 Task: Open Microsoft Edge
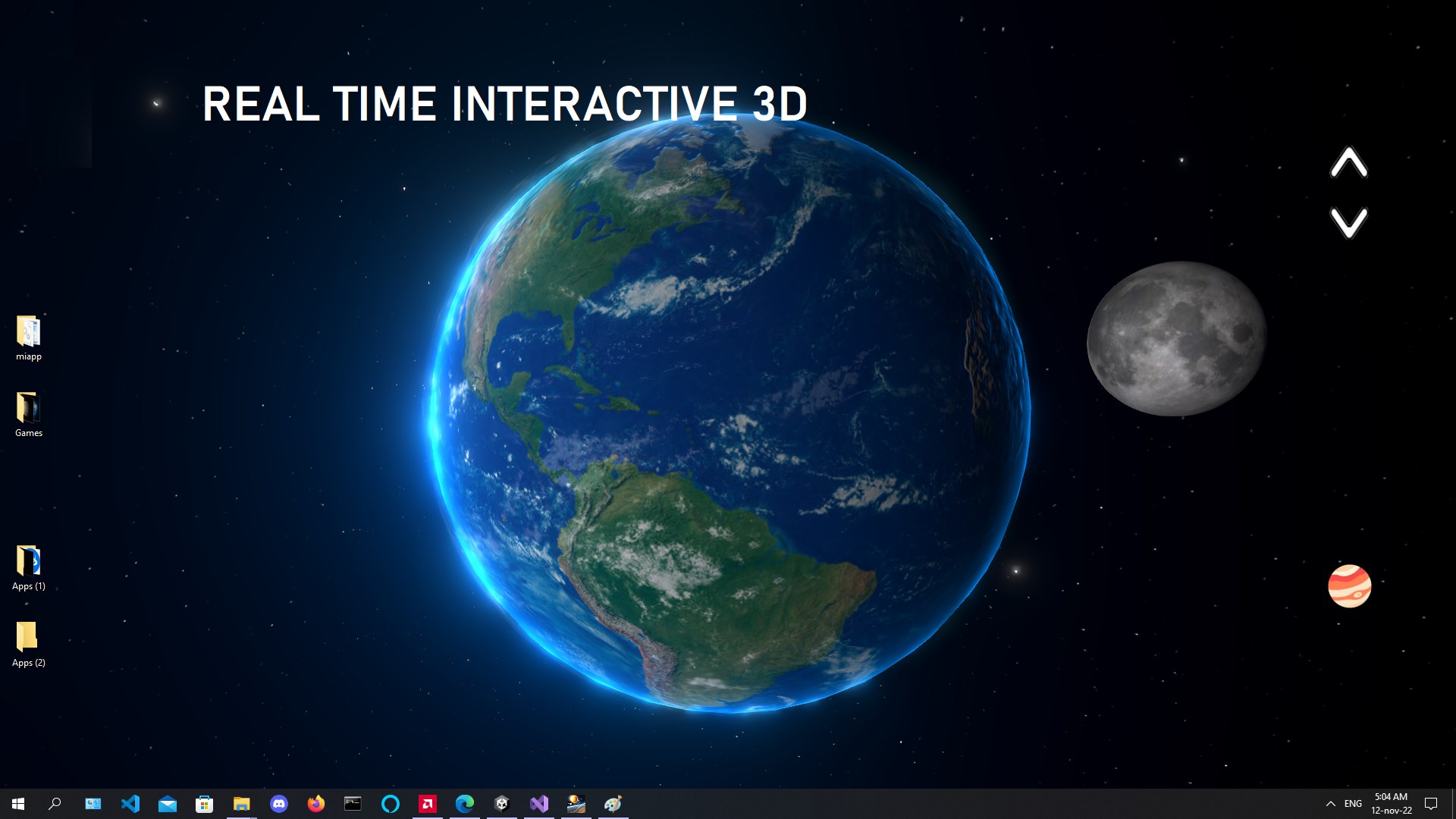464,804
